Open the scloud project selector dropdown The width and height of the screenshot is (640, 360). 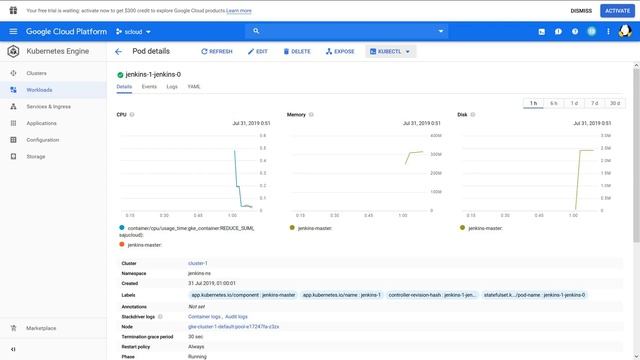pyautogui.click(x=133, y=31)
